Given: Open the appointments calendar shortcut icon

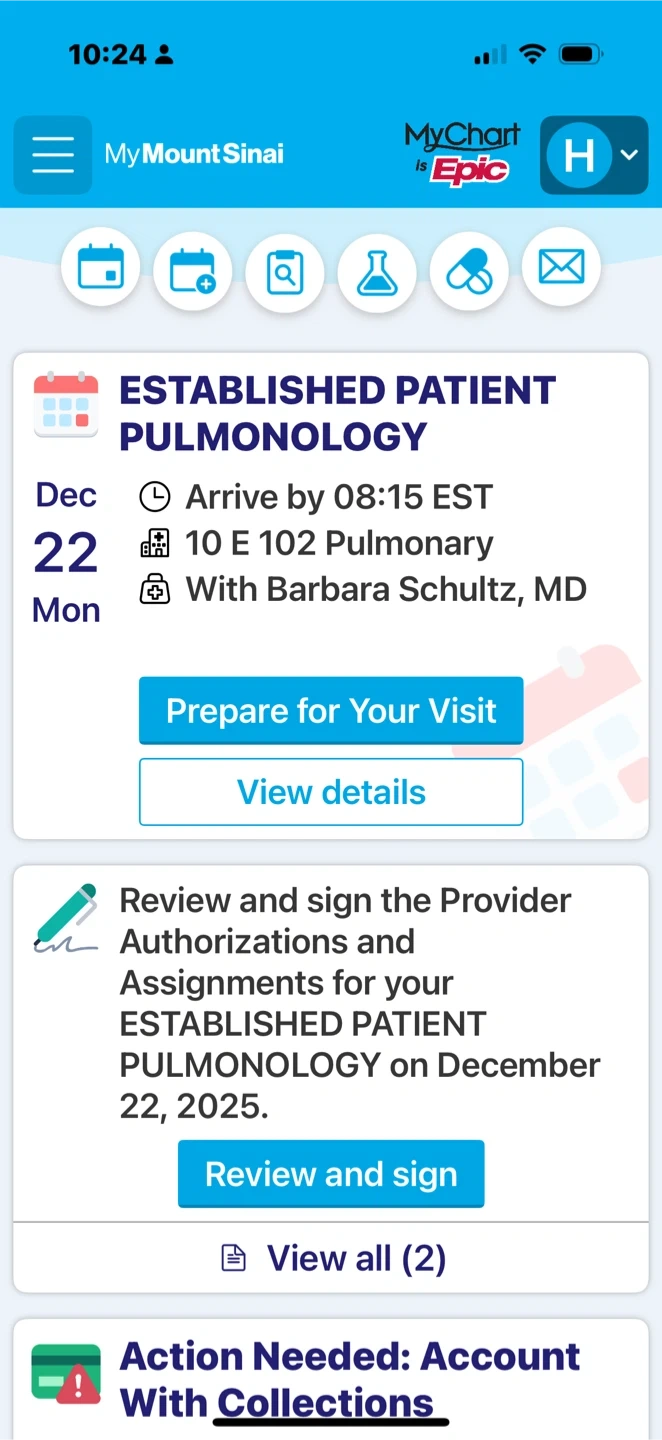Looking at the screenshot, I should click(101, 269).
